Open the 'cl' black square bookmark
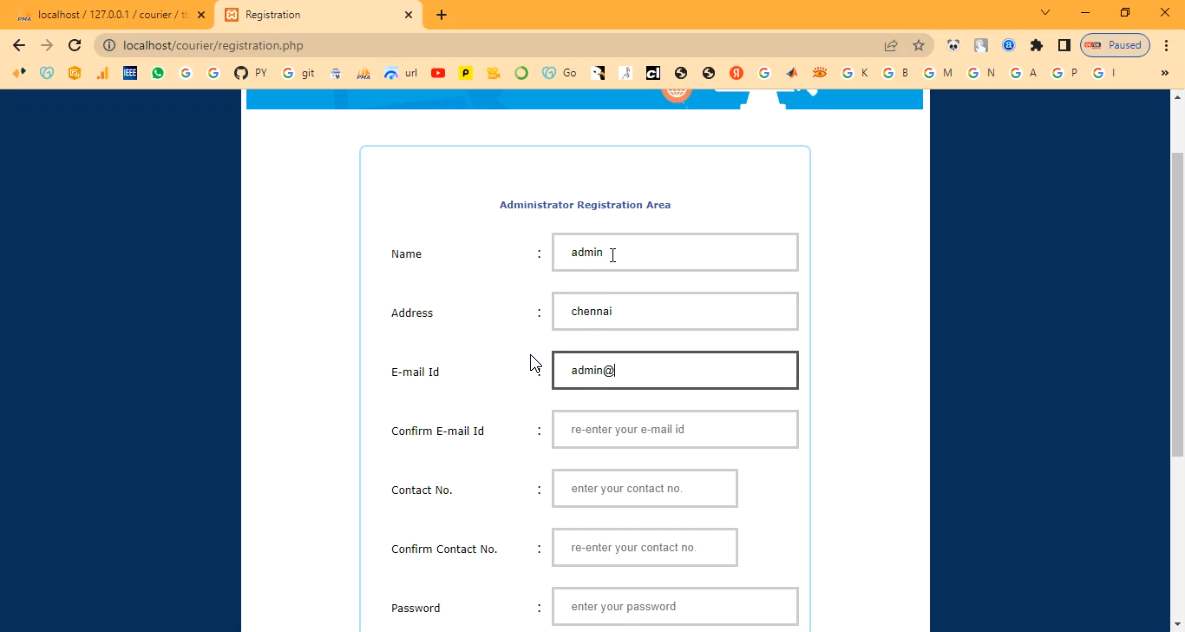The width and height of the screenshot is (1185, 632). click(x=652, y=73)
